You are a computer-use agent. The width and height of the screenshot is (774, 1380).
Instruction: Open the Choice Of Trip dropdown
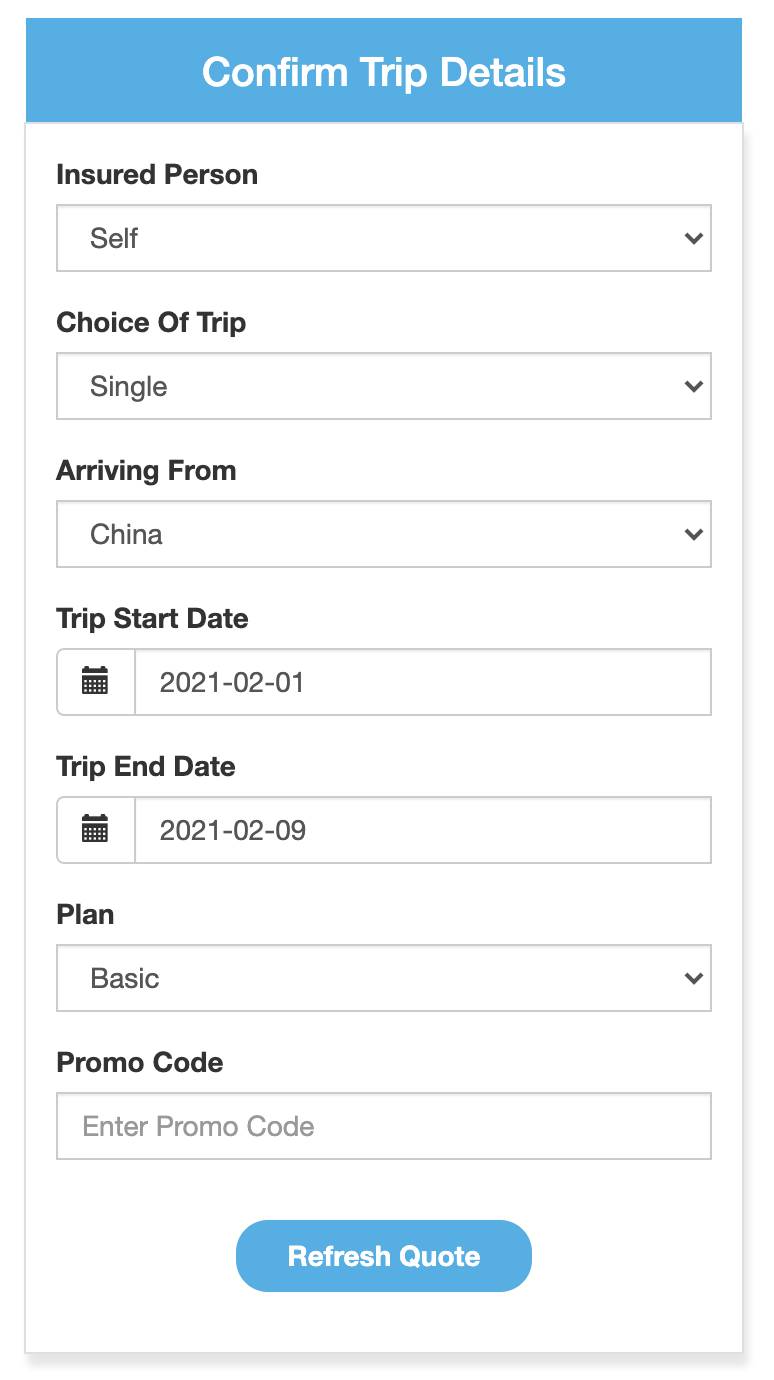coord(383,386)
